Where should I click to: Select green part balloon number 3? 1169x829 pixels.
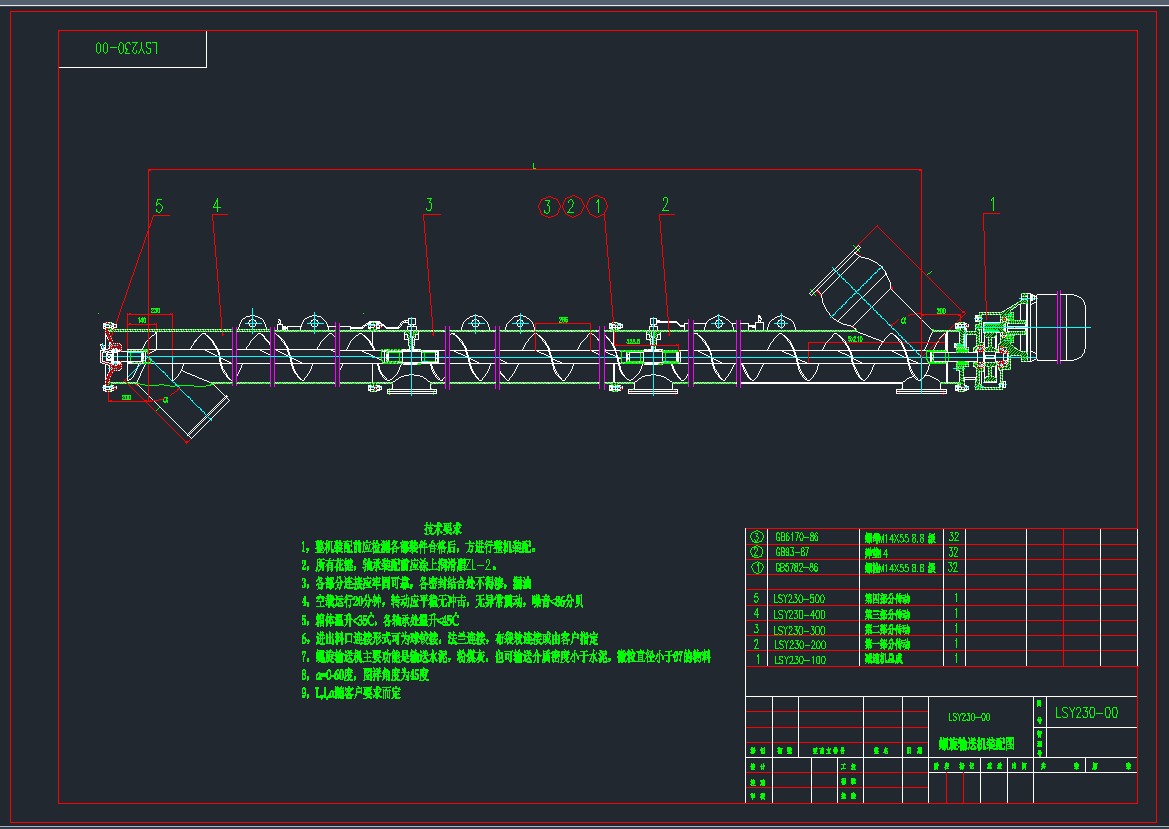[x=429, y=205]
